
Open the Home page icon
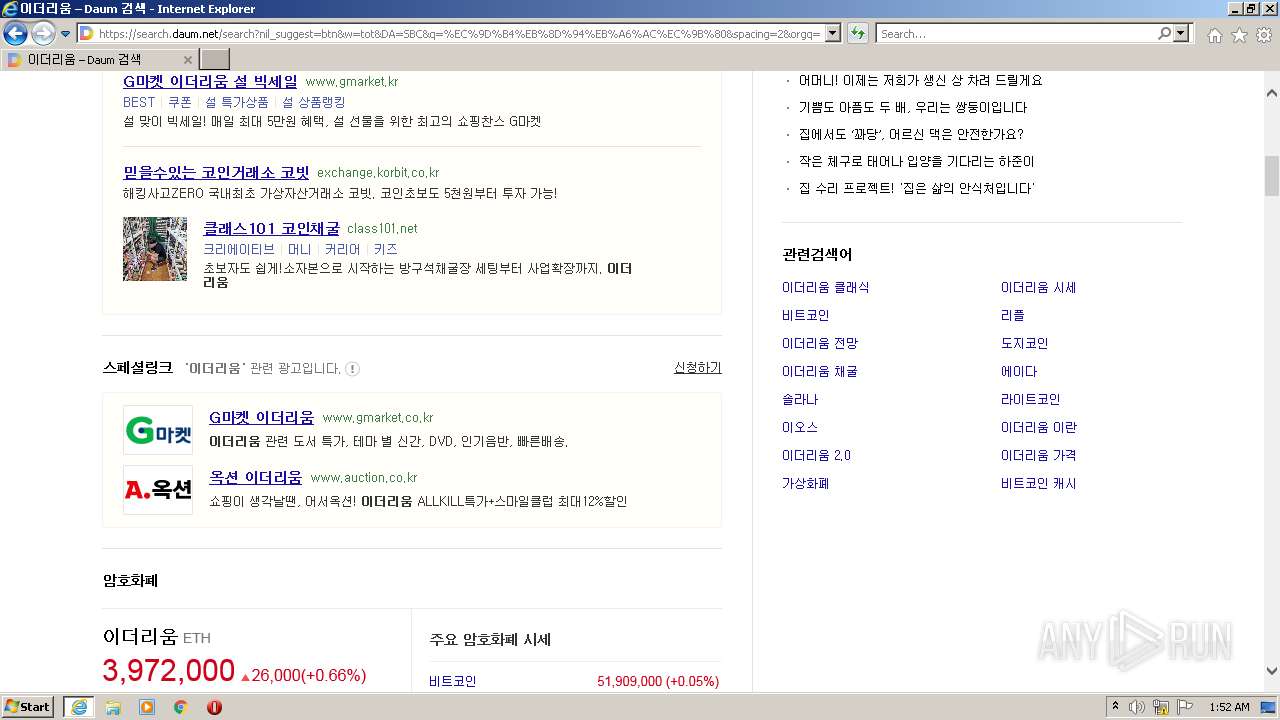tap(1214, 35)
